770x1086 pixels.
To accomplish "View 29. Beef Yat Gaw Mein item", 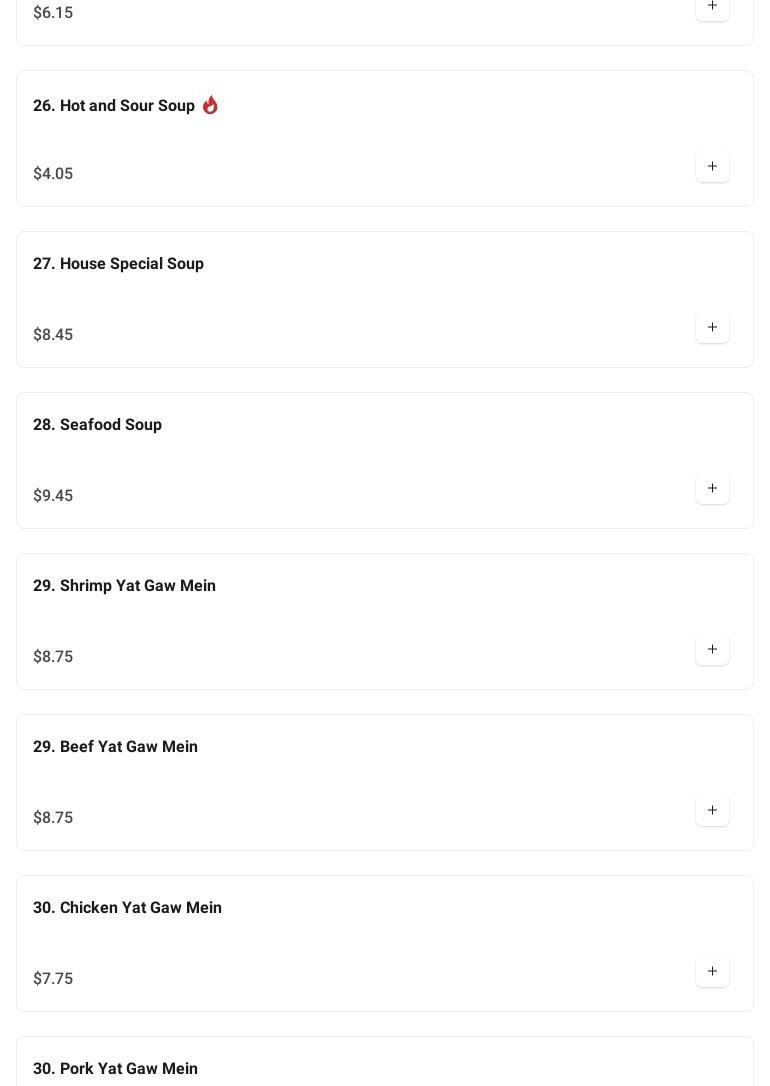I will [x=115, y=747].
